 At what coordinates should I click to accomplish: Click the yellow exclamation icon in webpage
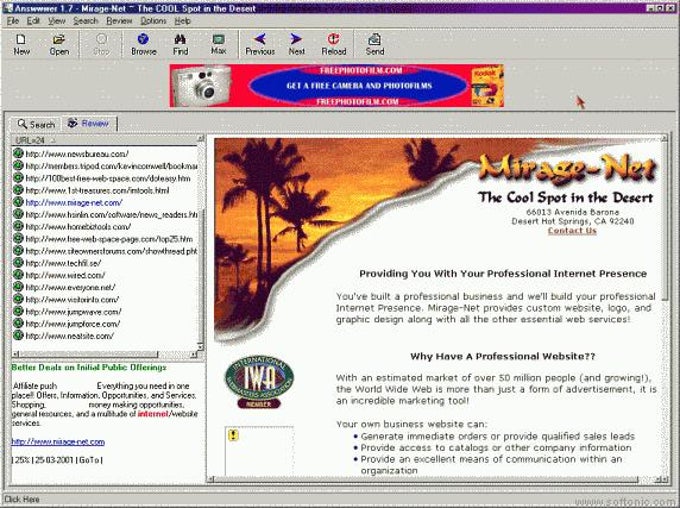233,435
